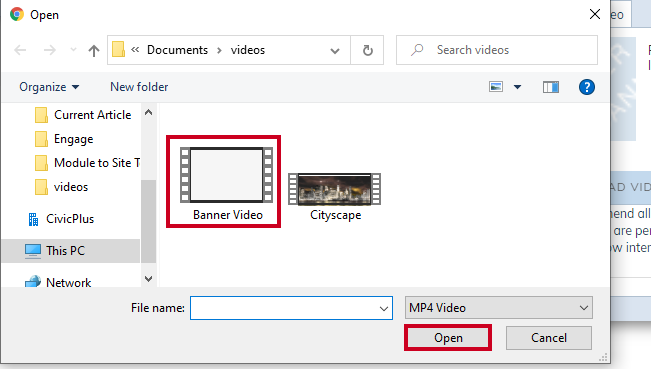Screen dimensions: 651x369
Task: Click the Open button
Action: tap(448, 338)
